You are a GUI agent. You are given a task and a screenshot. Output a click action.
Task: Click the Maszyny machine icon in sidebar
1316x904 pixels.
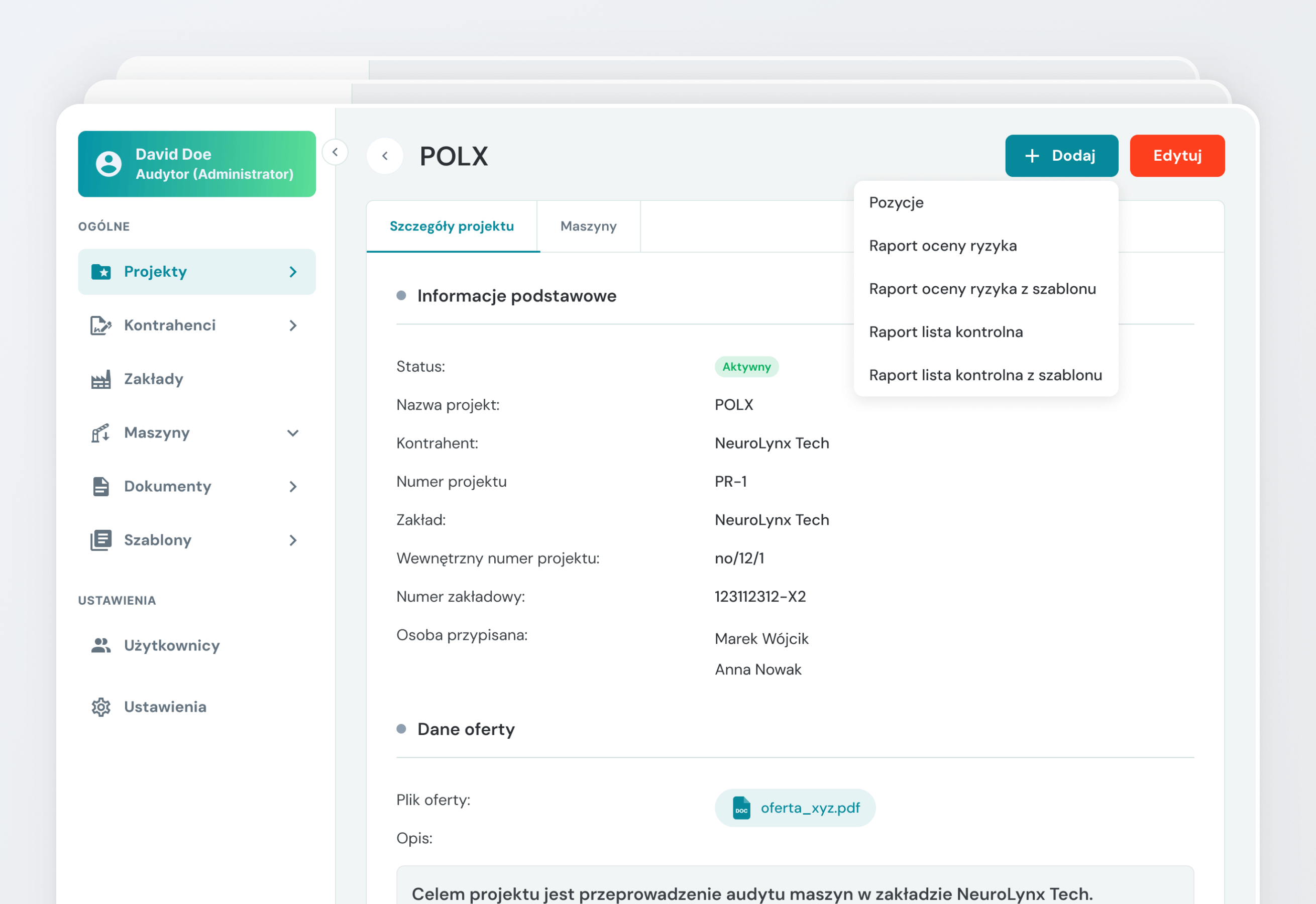pyautogui.click(x=101, y=433)
